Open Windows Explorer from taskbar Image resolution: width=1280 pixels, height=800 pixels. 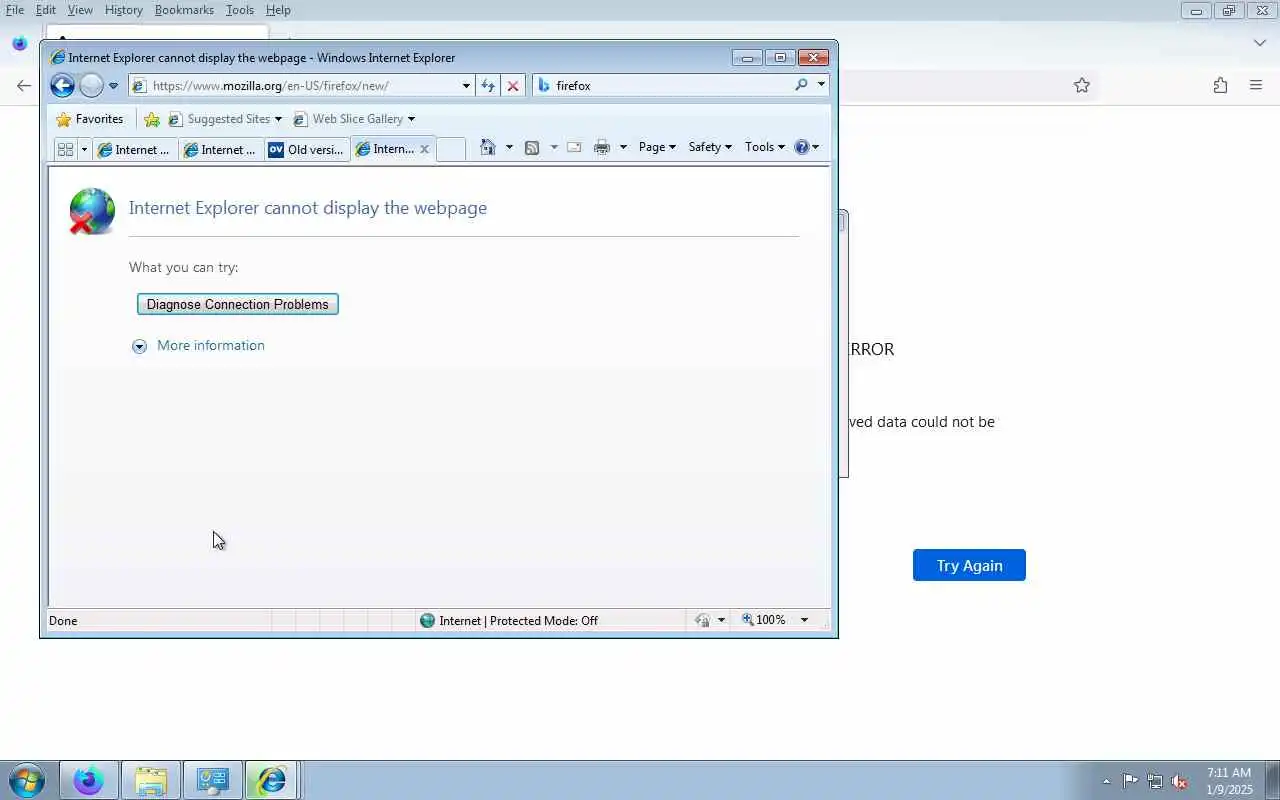click(x=151, y=780)
